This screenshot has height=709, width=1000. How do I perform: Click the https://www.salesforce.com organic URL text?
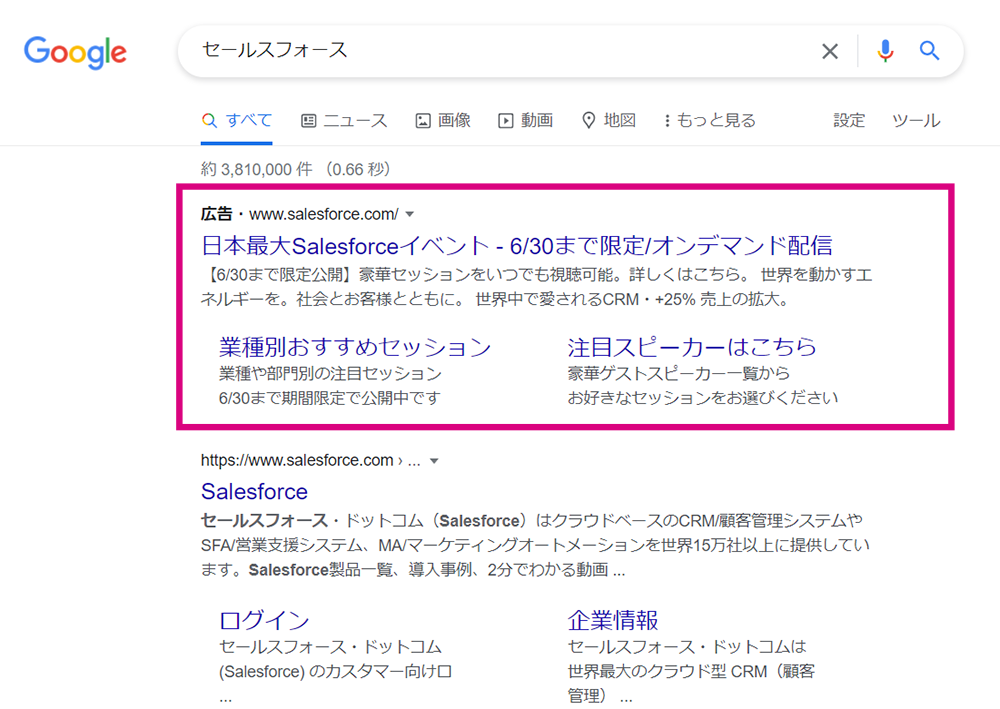(297, 460)
